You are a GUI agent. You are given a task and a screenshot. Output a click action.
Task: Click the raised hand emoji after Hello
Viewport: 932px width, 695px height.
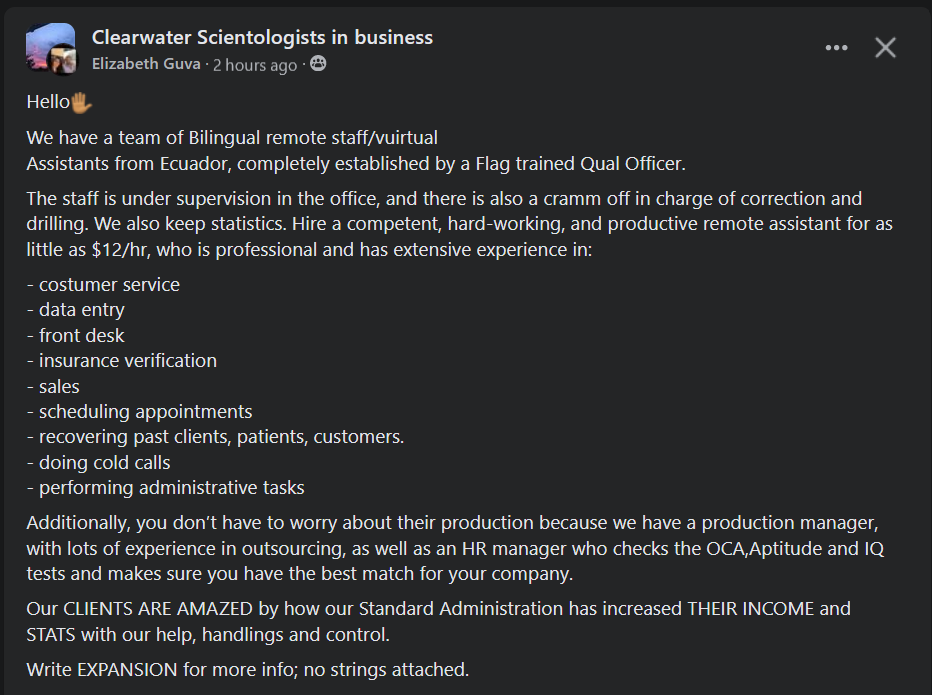coord(82,102)
